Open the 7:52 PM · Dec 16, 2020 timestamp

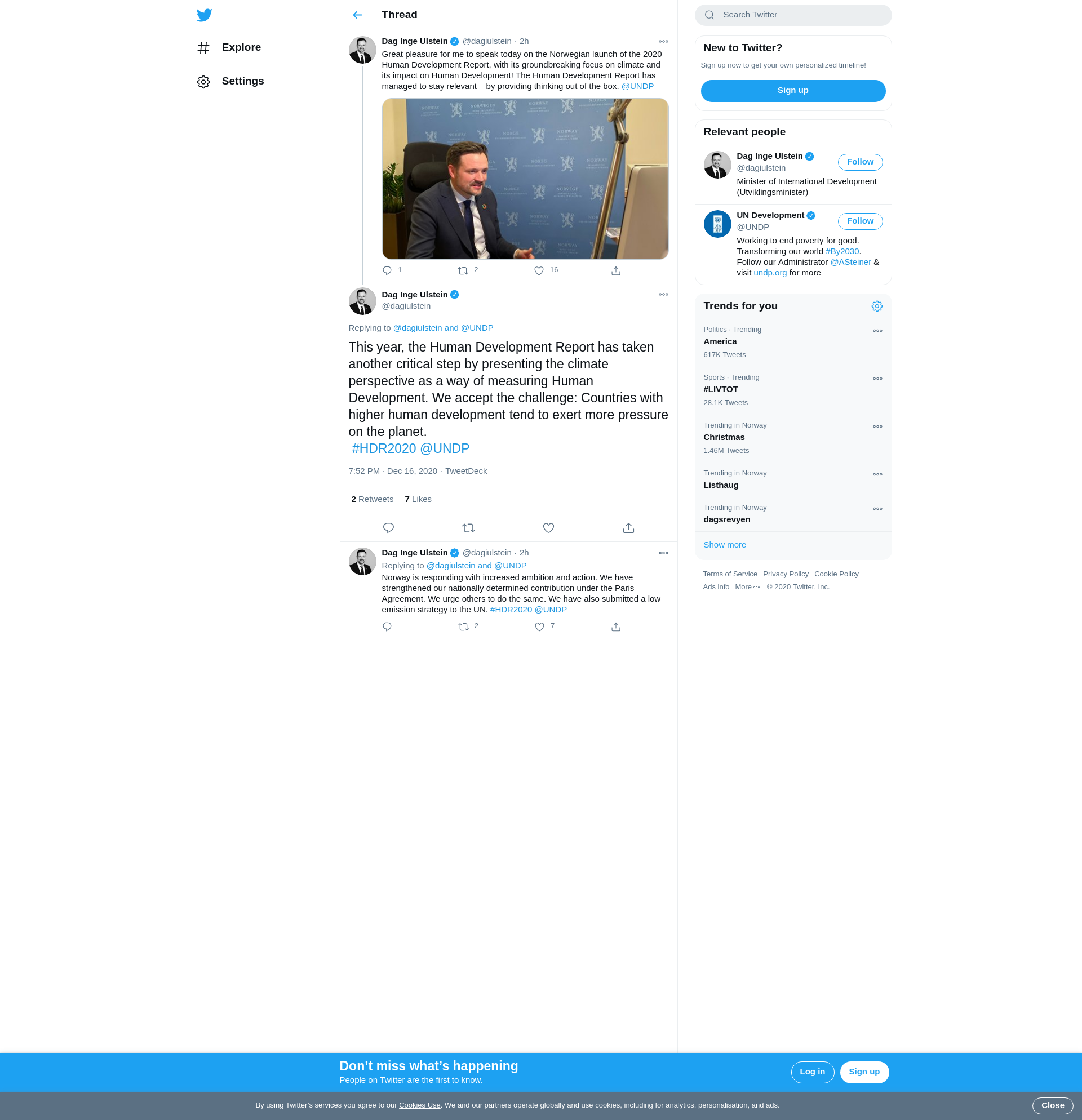(393, 472)
